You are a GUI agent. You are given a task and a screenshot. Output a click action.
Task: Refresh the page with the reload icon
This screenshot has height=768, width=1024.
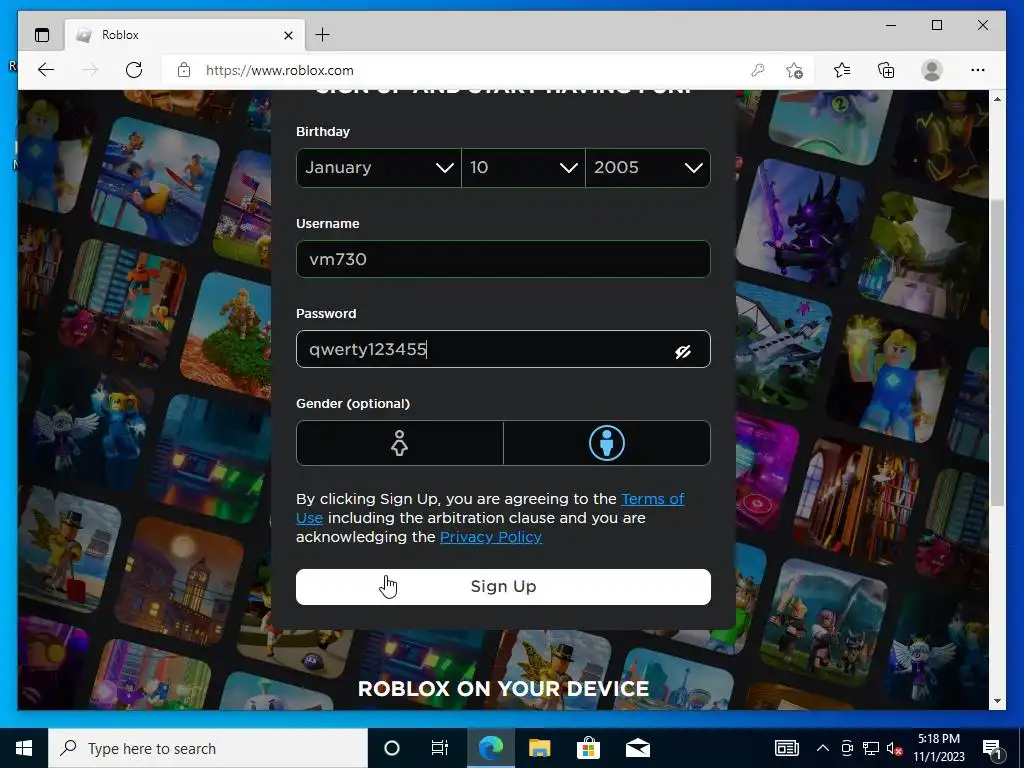coord(134,70)
